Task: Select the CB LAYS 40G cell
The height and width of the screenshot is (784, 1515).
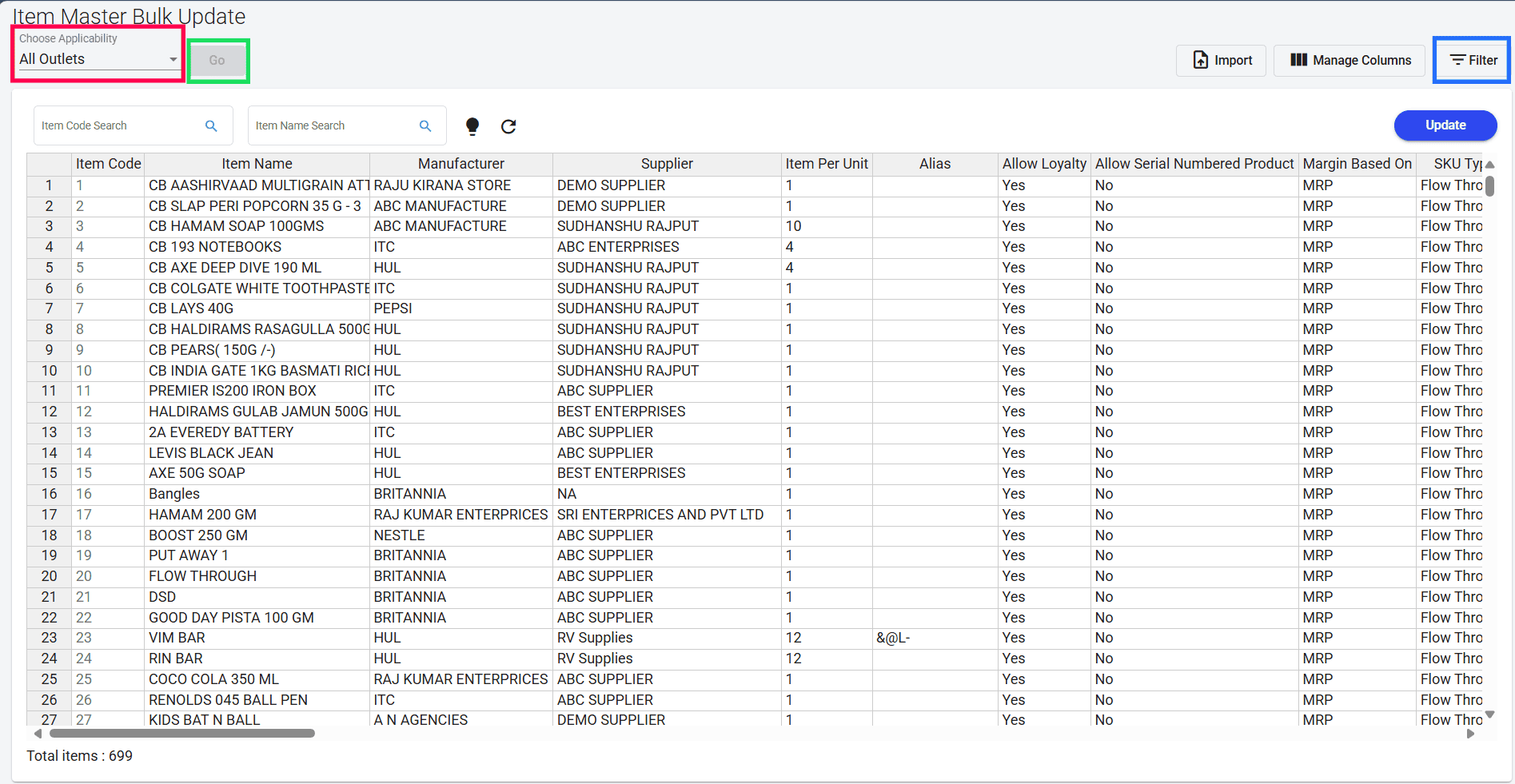Action: point(257,308)
